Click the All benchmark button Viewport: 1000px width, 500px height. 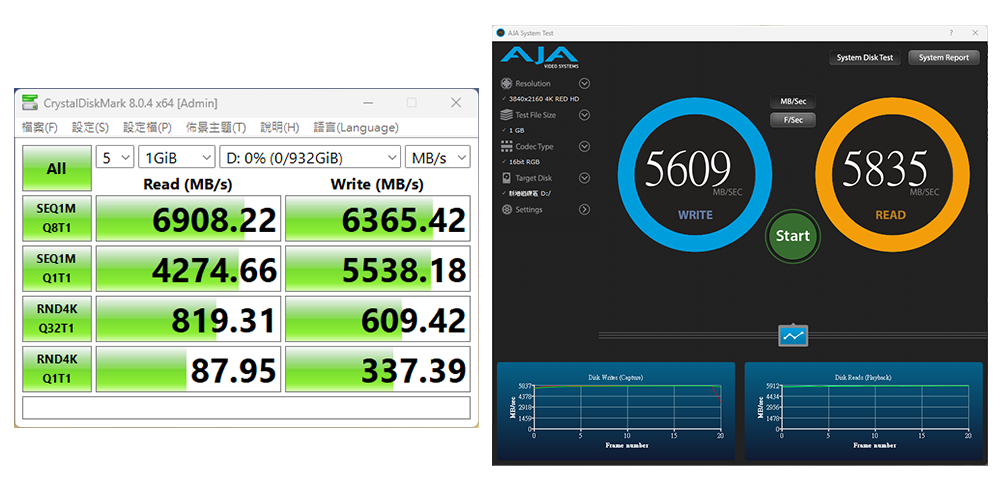57,168
